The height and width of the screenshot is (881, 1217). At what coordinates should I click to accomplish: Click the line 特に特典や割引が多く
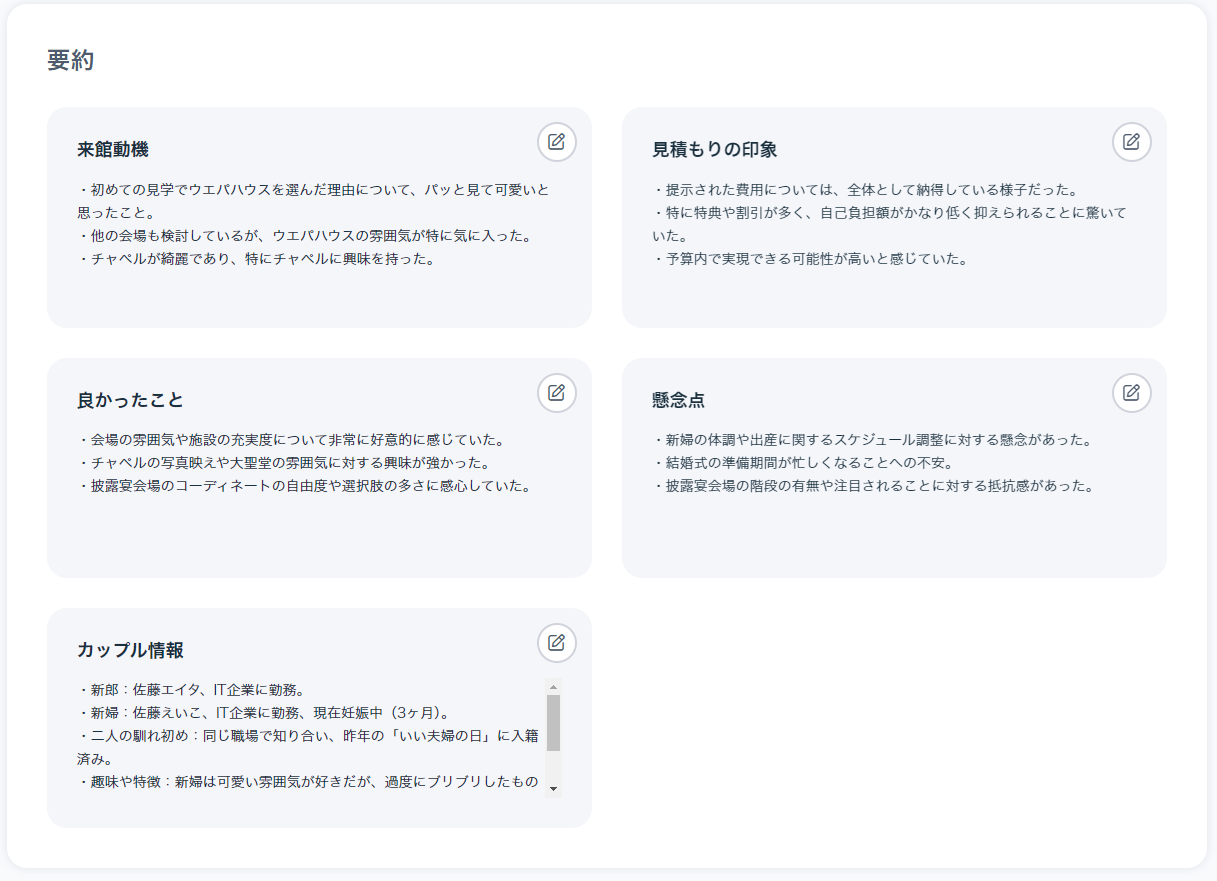pyautogui.click(x=889, y=224)
